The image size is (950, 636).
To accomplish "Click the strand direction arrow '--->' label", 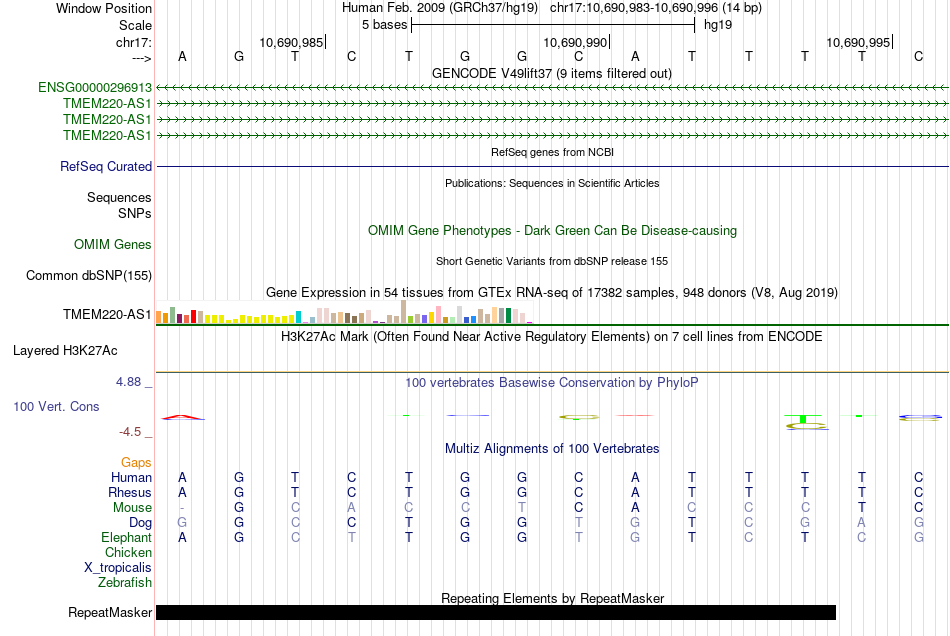I will [x=141, y=58].
